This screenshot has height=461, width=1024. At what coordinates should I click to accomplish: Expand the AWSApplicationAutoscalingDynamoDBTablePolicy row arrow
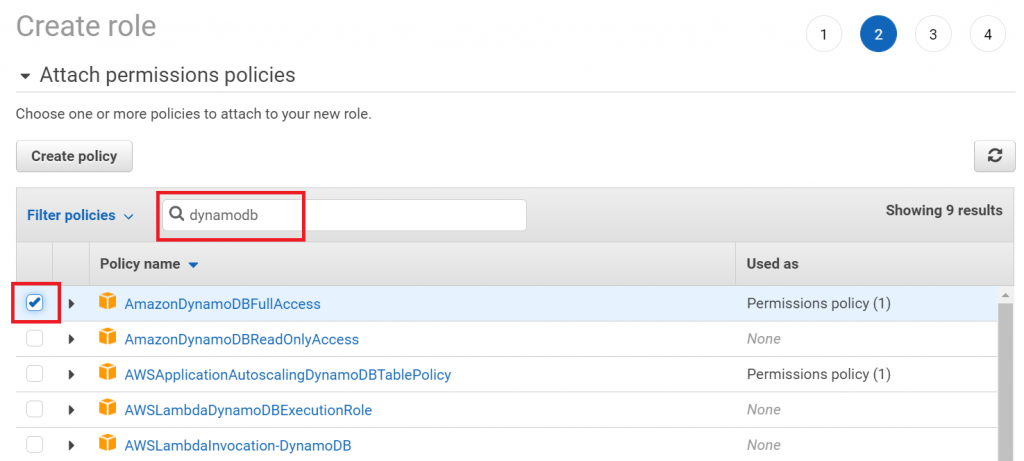click(x=72, y=375)
